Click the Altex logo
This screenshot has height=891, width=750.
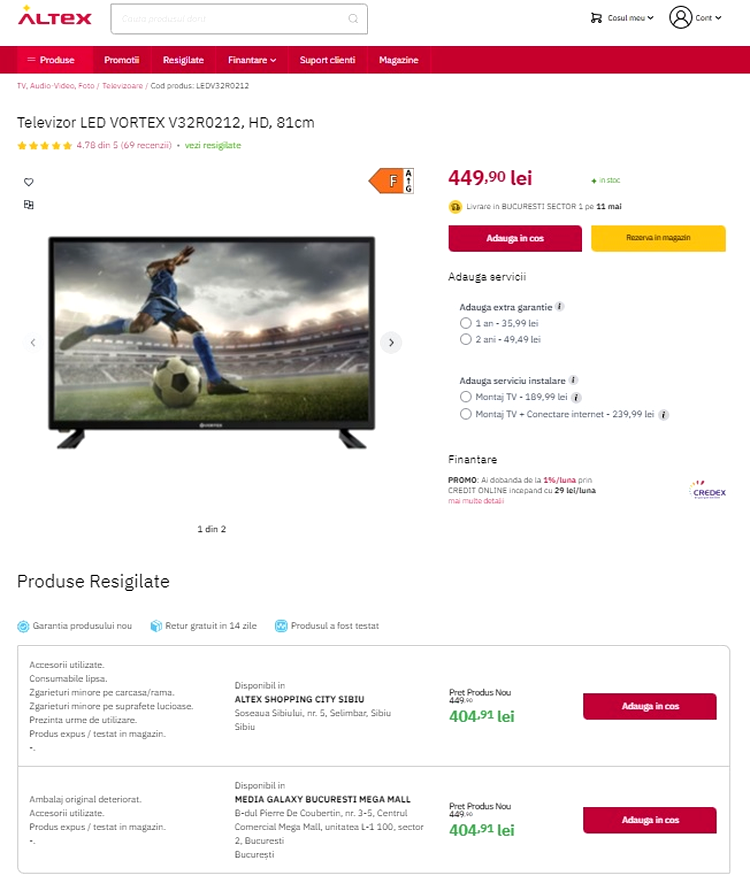point(55,16)
